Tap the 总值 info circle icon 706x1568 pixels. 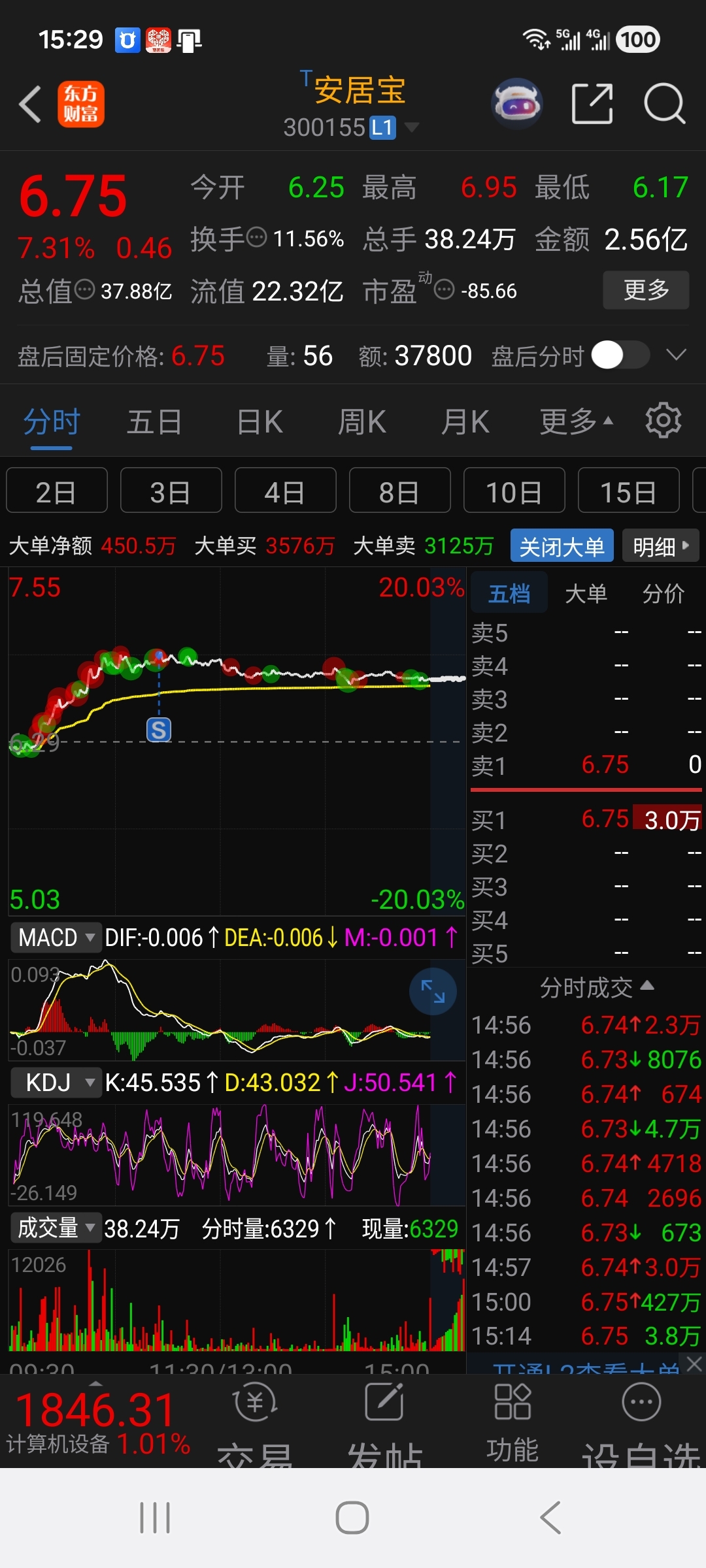tap(85, 289)
